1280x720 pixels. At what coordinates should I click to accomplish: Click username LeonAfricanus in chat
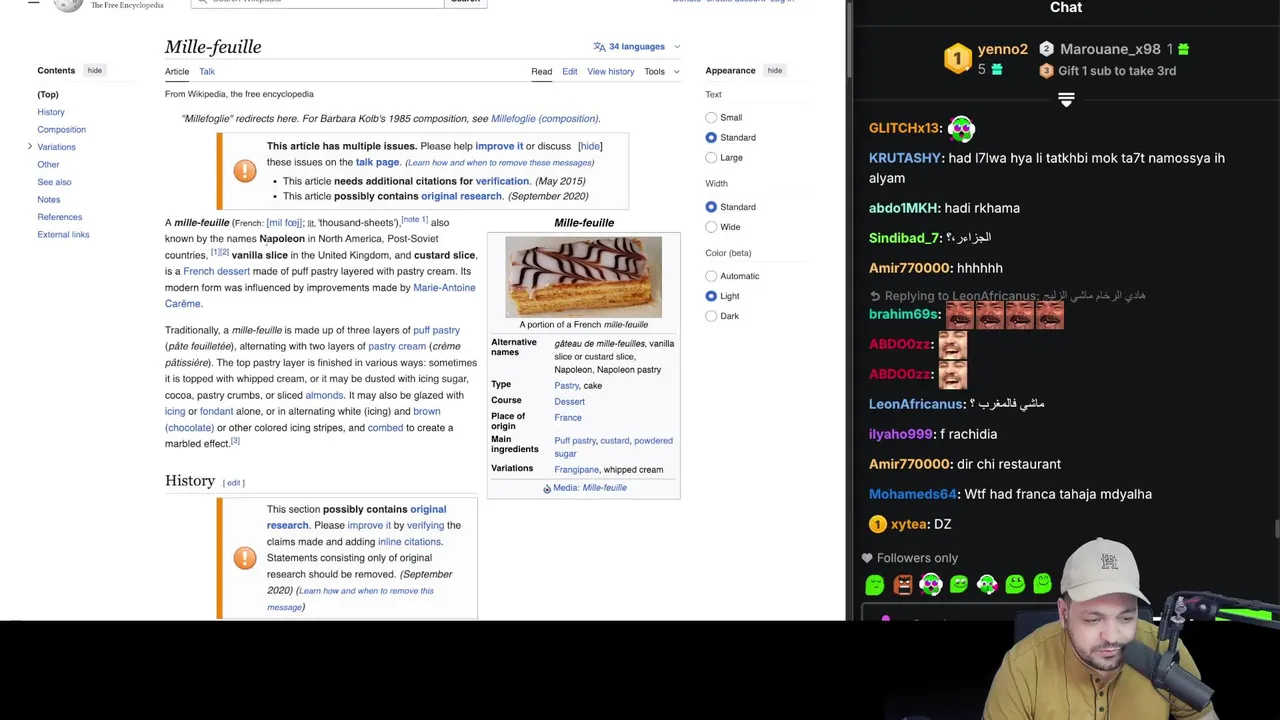915,404
